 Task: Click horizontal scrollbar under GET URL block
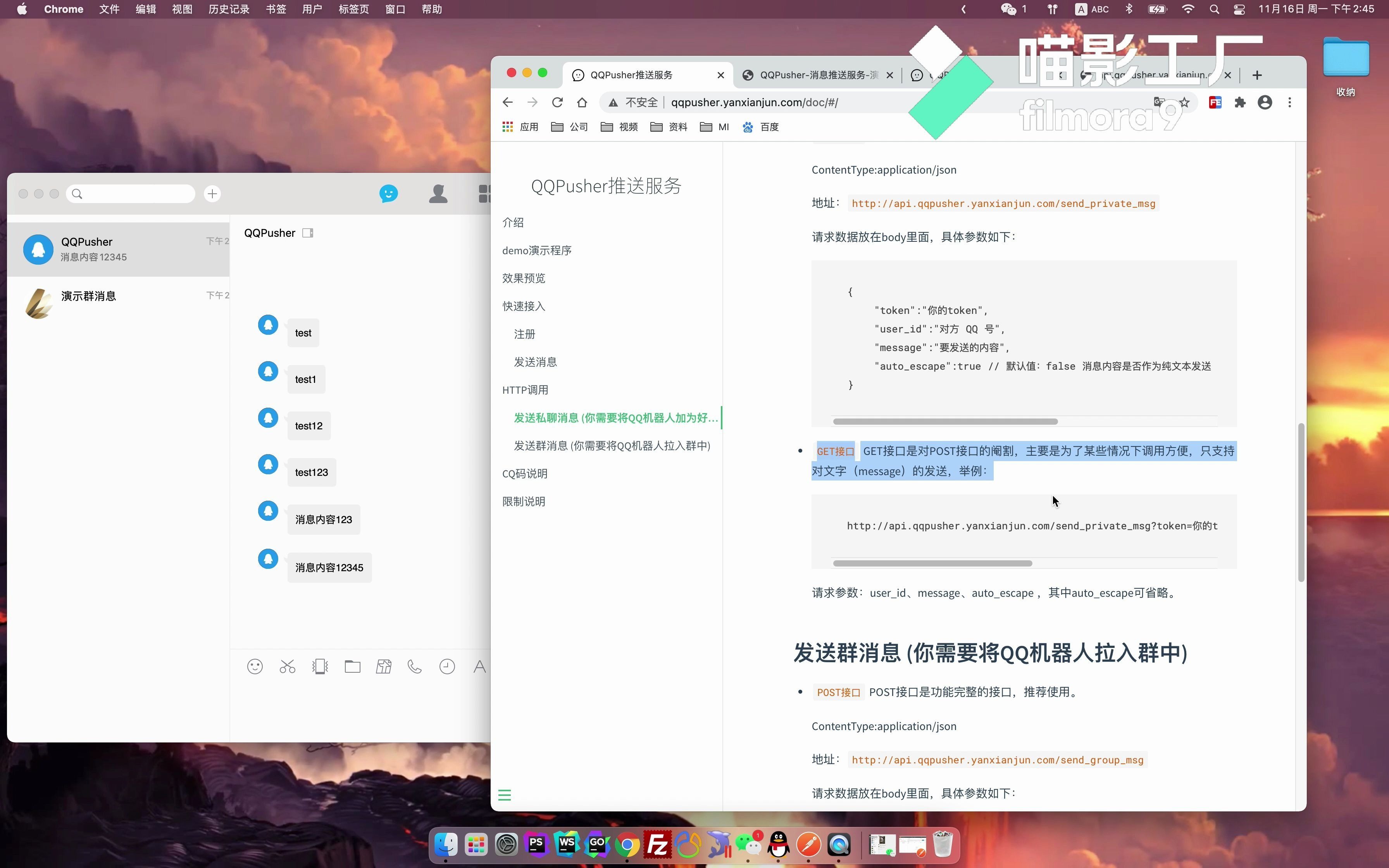(x=932, y=563)
